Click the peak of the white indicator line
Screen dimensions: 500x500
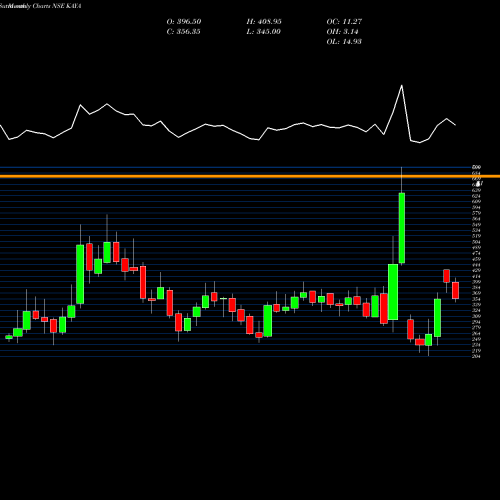pos(402,86)
